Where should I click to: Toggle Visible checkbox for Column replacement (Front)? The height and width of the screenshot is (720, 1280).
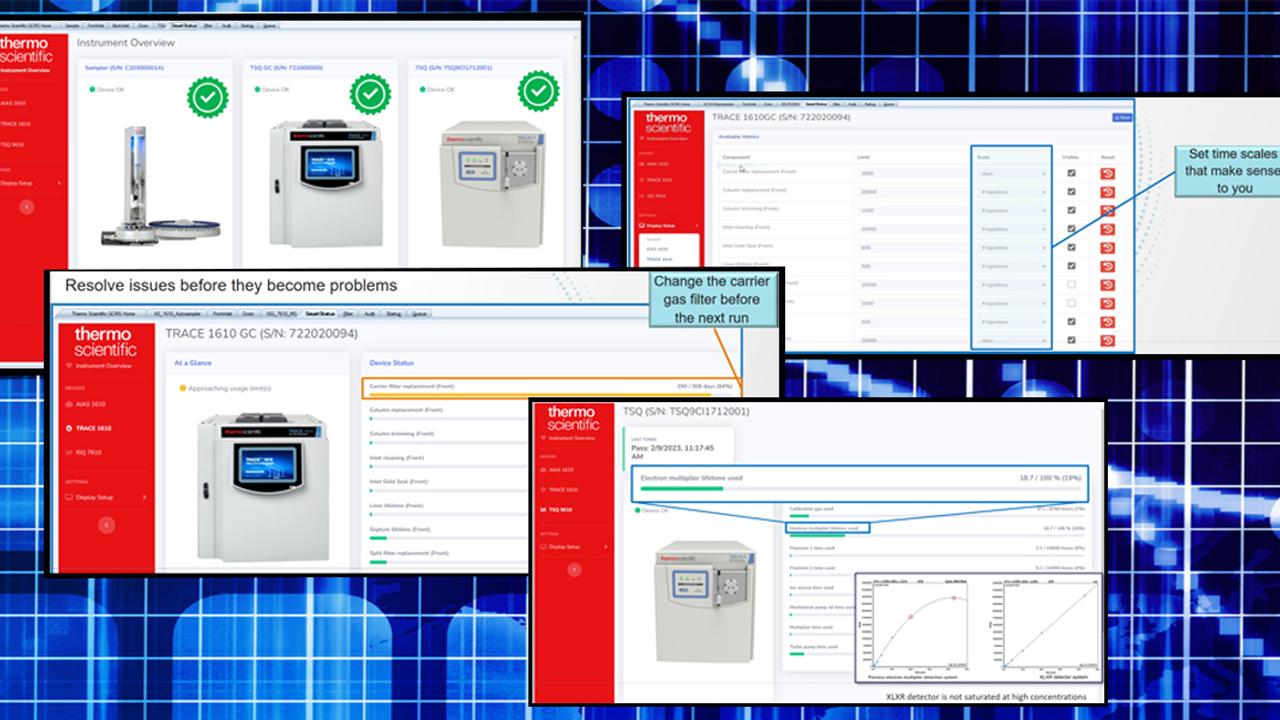pyautogui.click(x=1072, y=192)
